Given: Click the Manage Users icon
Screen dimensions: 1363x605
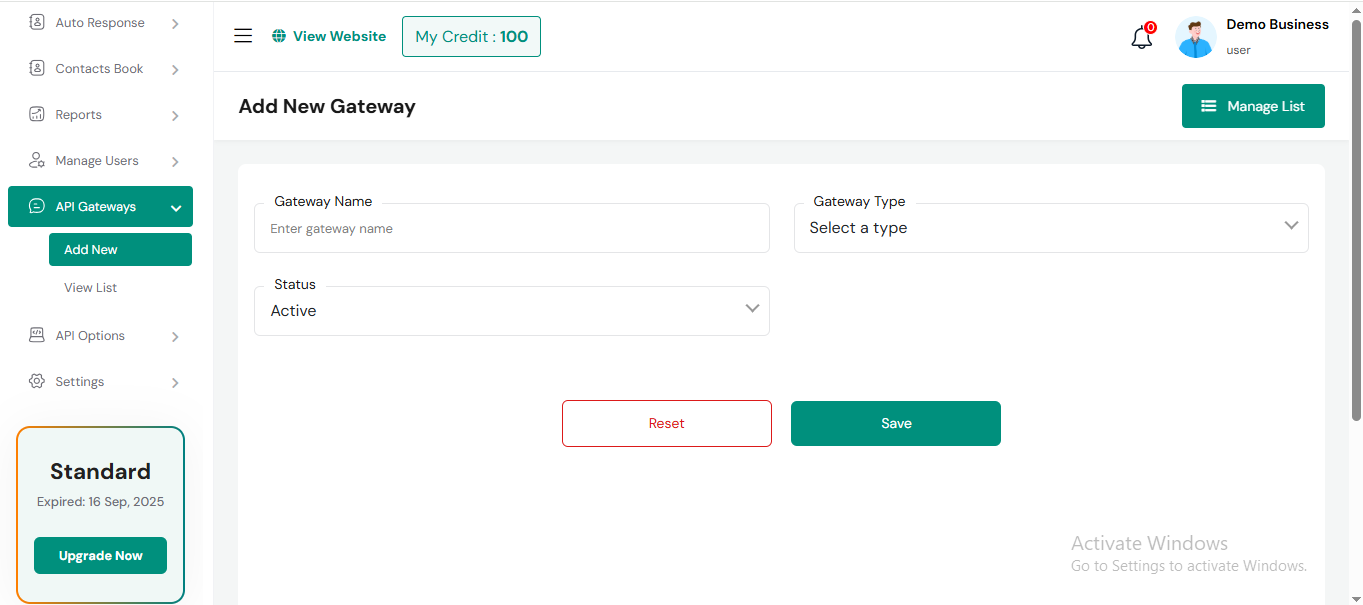Looking at the screenshot, I should click(x=37, y=160).
